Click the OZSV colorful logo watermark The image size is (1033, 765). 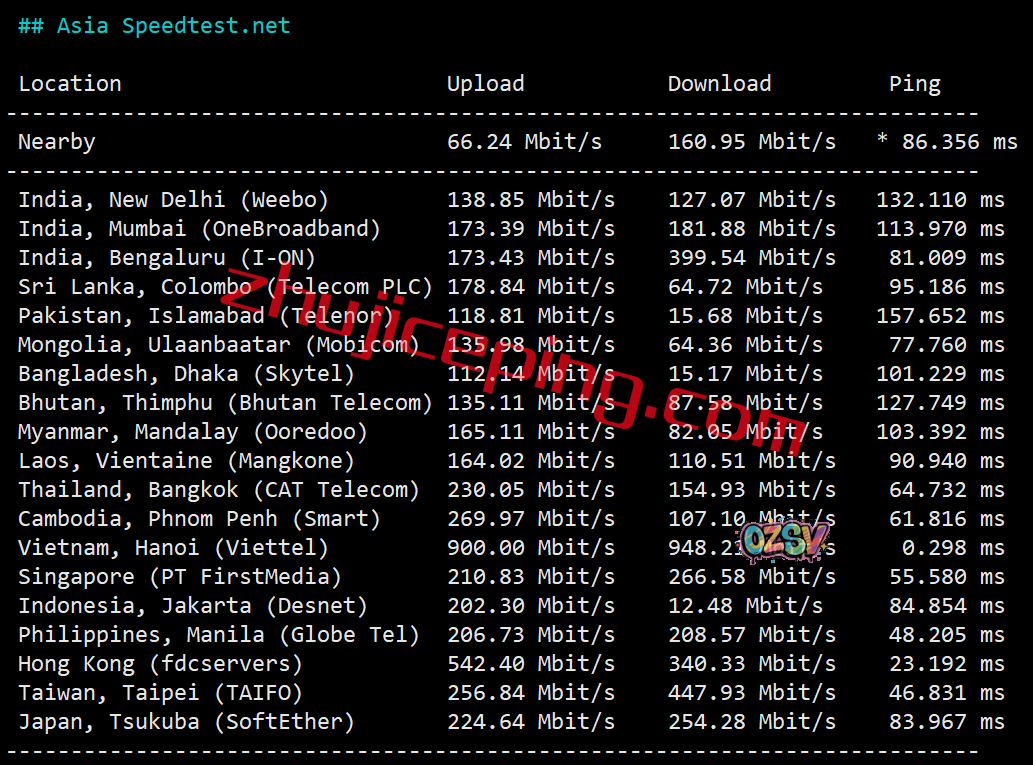(785, 541)
